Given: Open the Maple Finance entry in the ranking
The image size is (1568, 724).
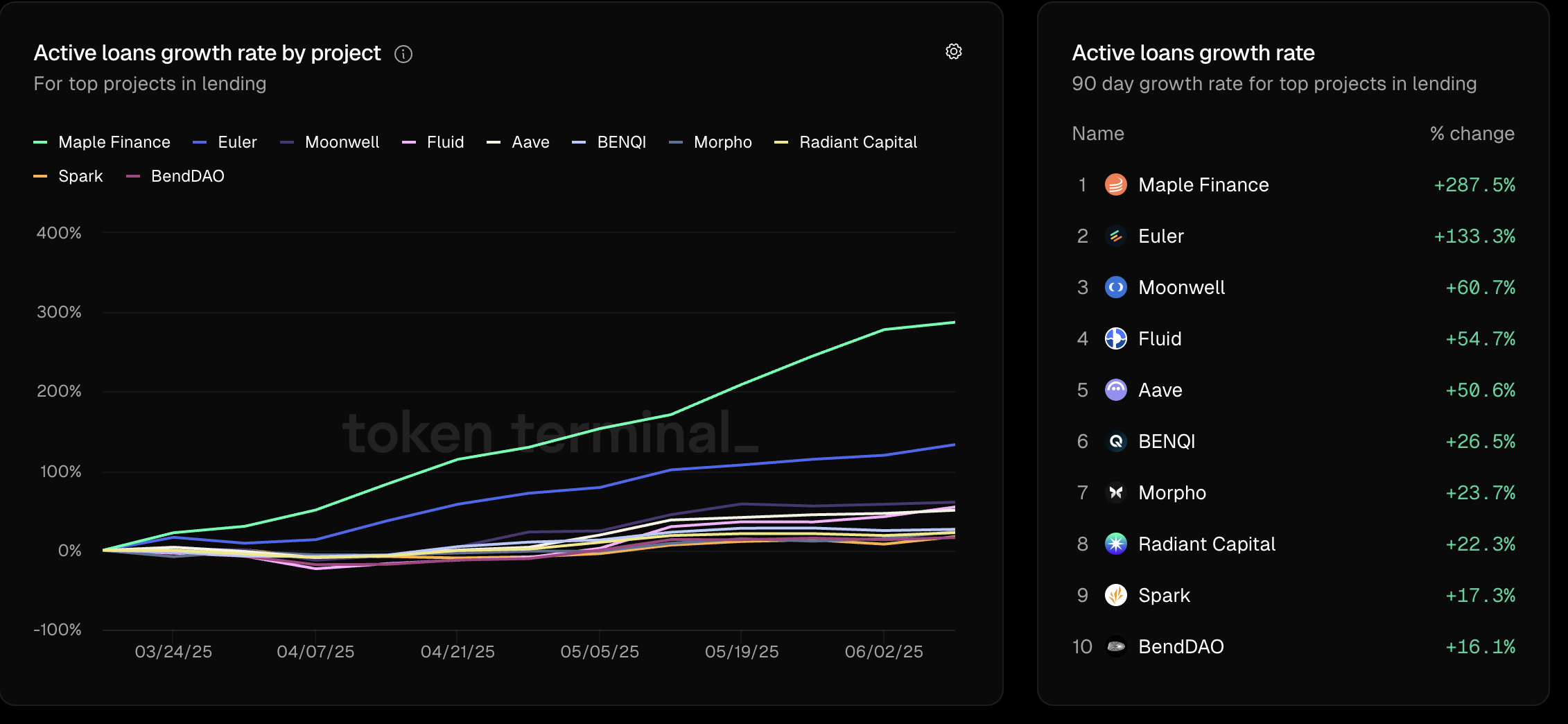Looking at the screenshot, I should click(1203, 184).
